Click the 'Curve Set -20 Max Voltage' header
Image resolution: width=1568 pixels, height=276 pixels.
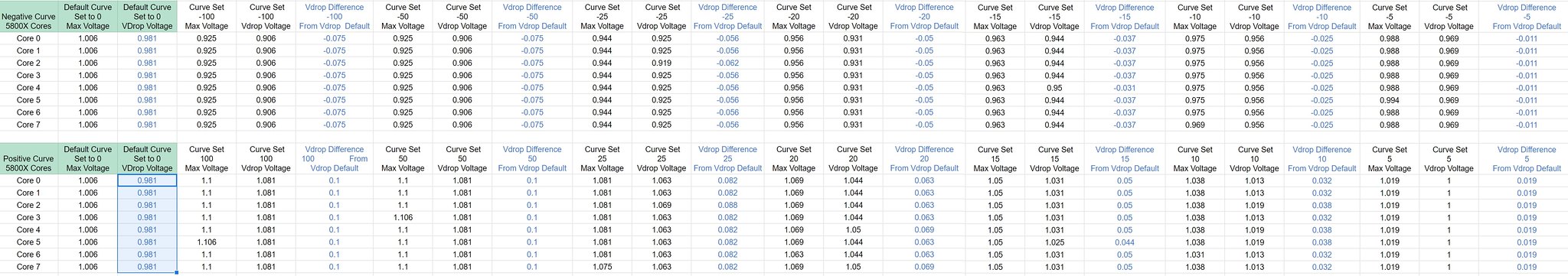pyautogui.click(x=793, y=16)
